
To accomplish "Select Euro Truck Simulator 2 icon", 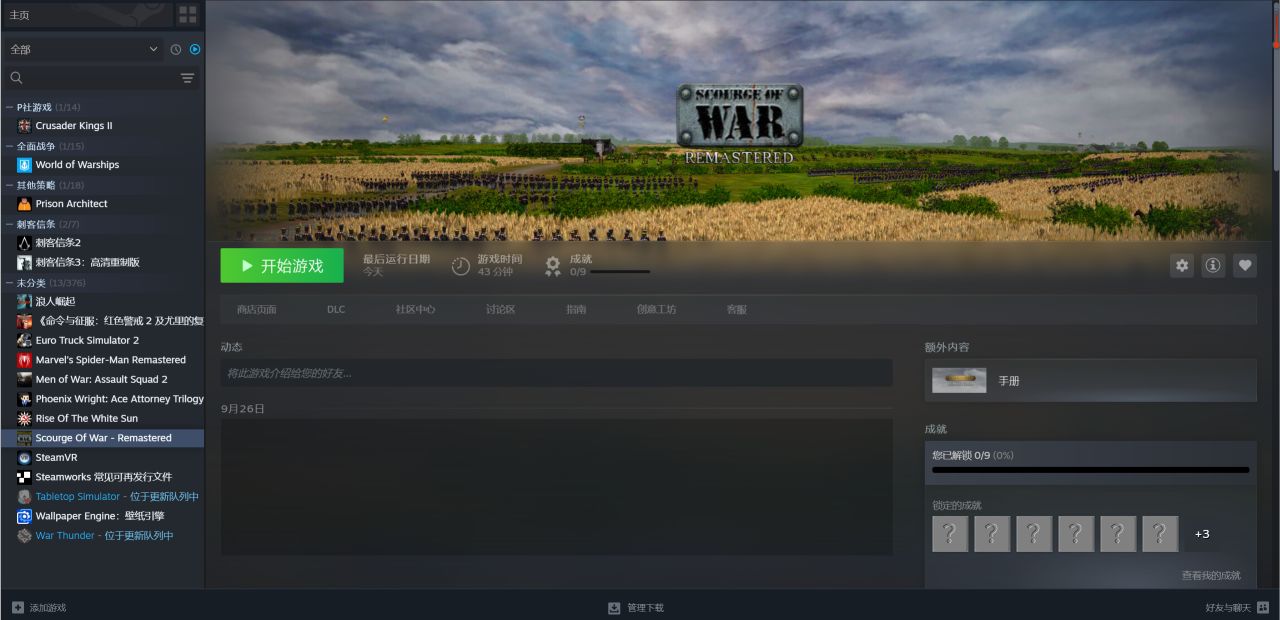I will 25,340.
